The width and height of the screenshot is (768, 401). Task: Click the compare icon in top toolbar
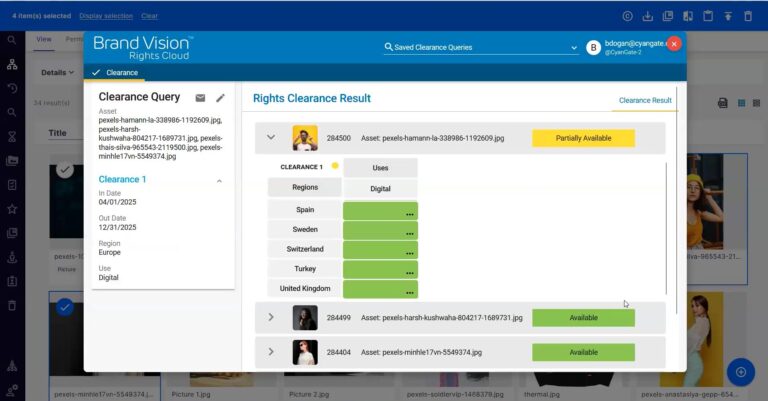[x=688, y=16]
